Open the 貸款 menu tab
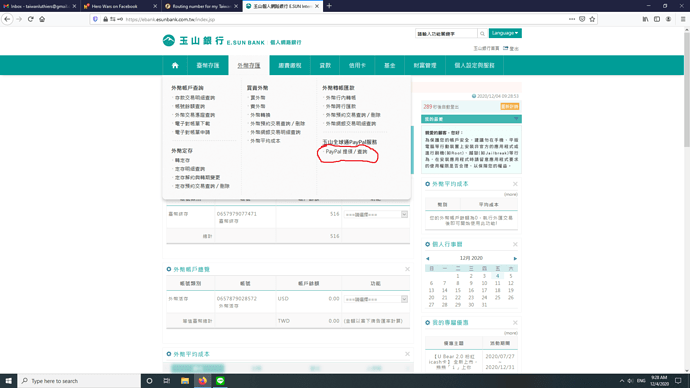 (x=325, y=65)
